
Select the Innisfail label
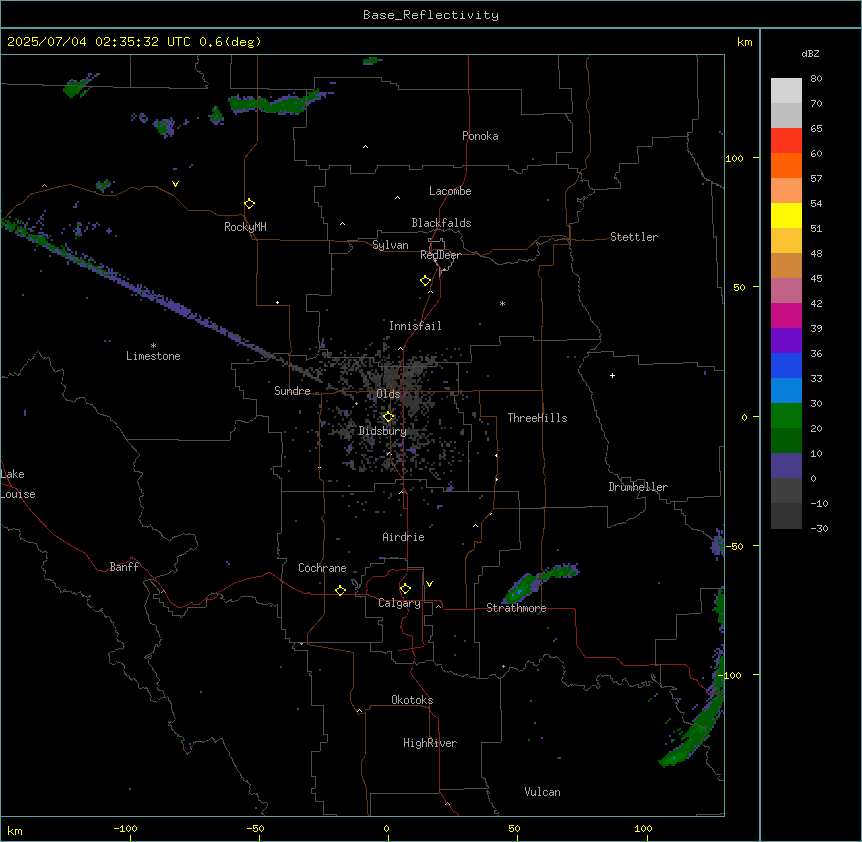[415, 326]
